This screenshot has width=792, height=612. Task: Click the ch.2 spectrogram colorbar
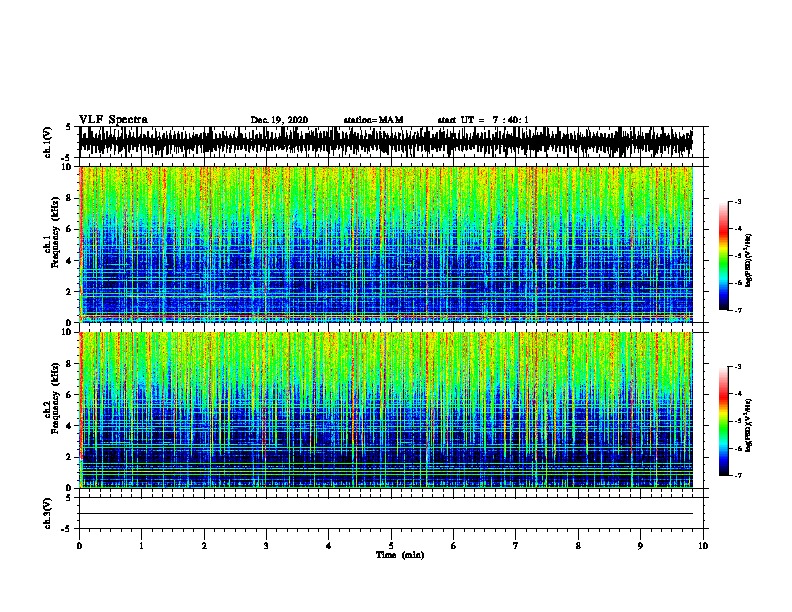pyautogui.click(x=723, y=421)
